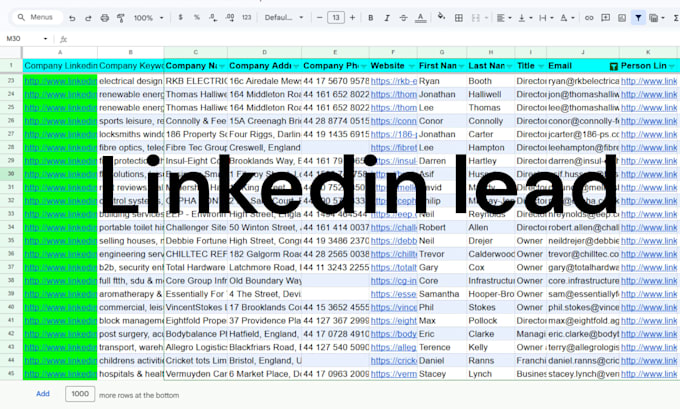Open filter dropdown on Company Phone column

364,66
